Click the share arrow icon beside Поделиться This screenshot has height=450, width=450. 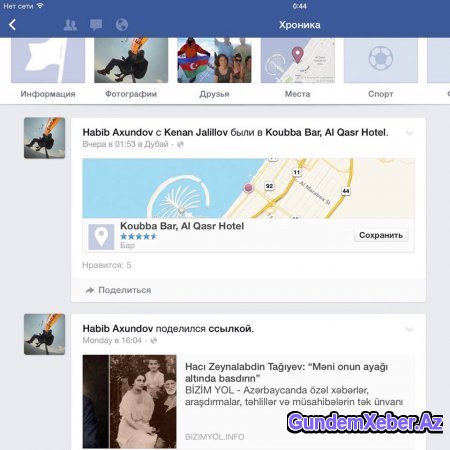point(90,290)
